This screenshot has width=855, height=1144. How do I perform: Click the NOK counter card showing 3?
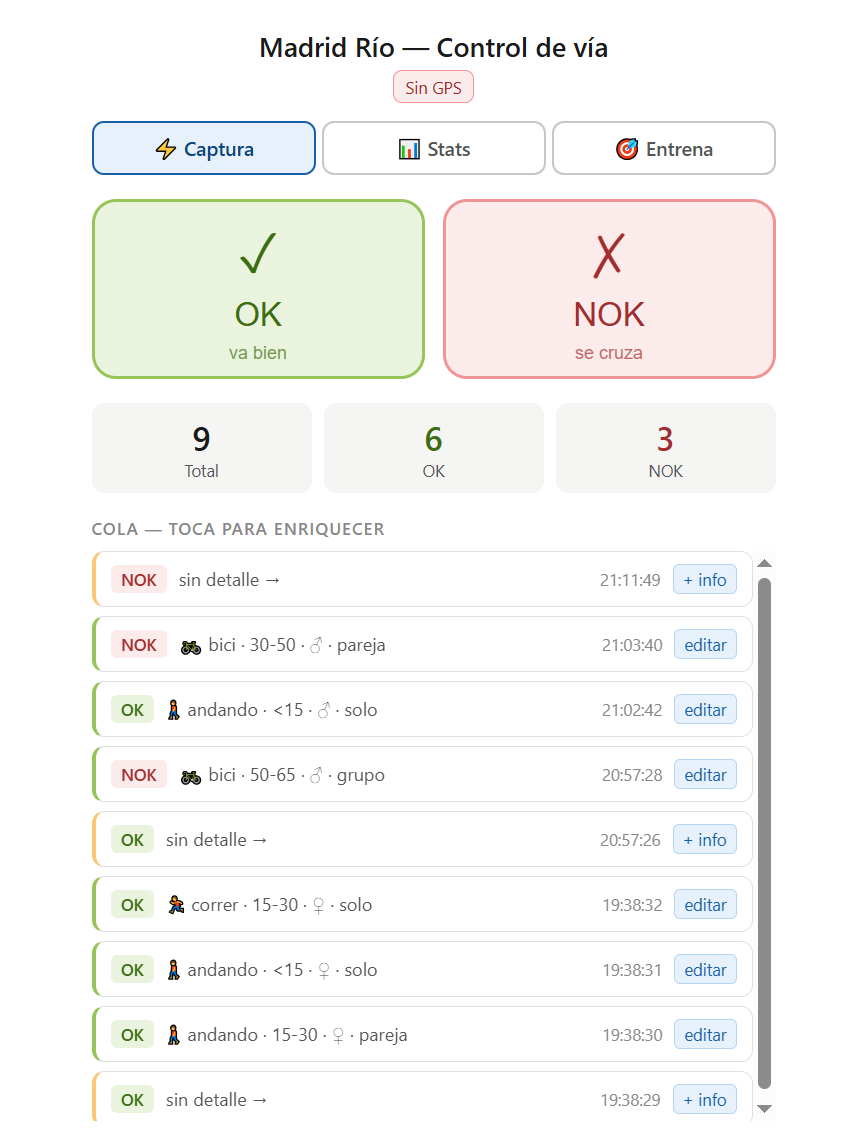pyautogui.click(x=665, y=448)
